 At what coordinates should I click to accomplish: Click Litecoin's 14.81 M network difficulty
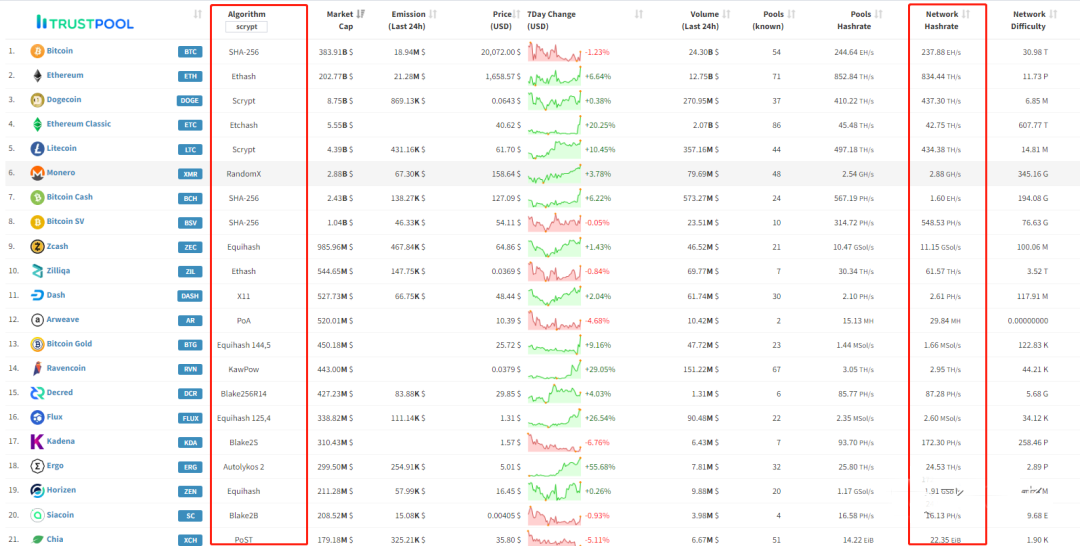tap(1031, 149)
